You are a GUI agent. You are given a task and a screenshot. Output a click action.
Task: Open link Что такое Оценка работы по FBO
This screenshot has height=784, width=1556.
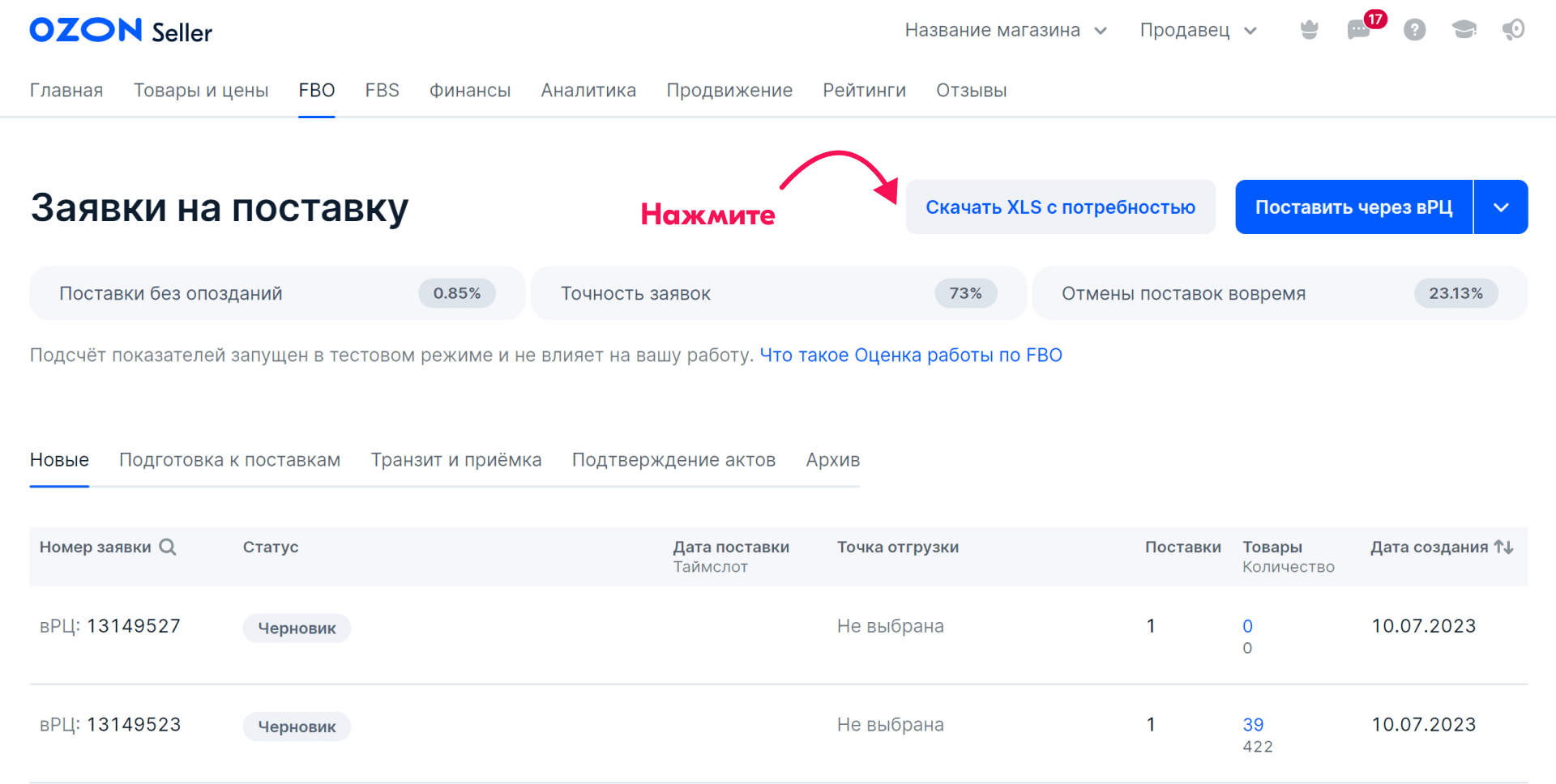click(910, 356)
